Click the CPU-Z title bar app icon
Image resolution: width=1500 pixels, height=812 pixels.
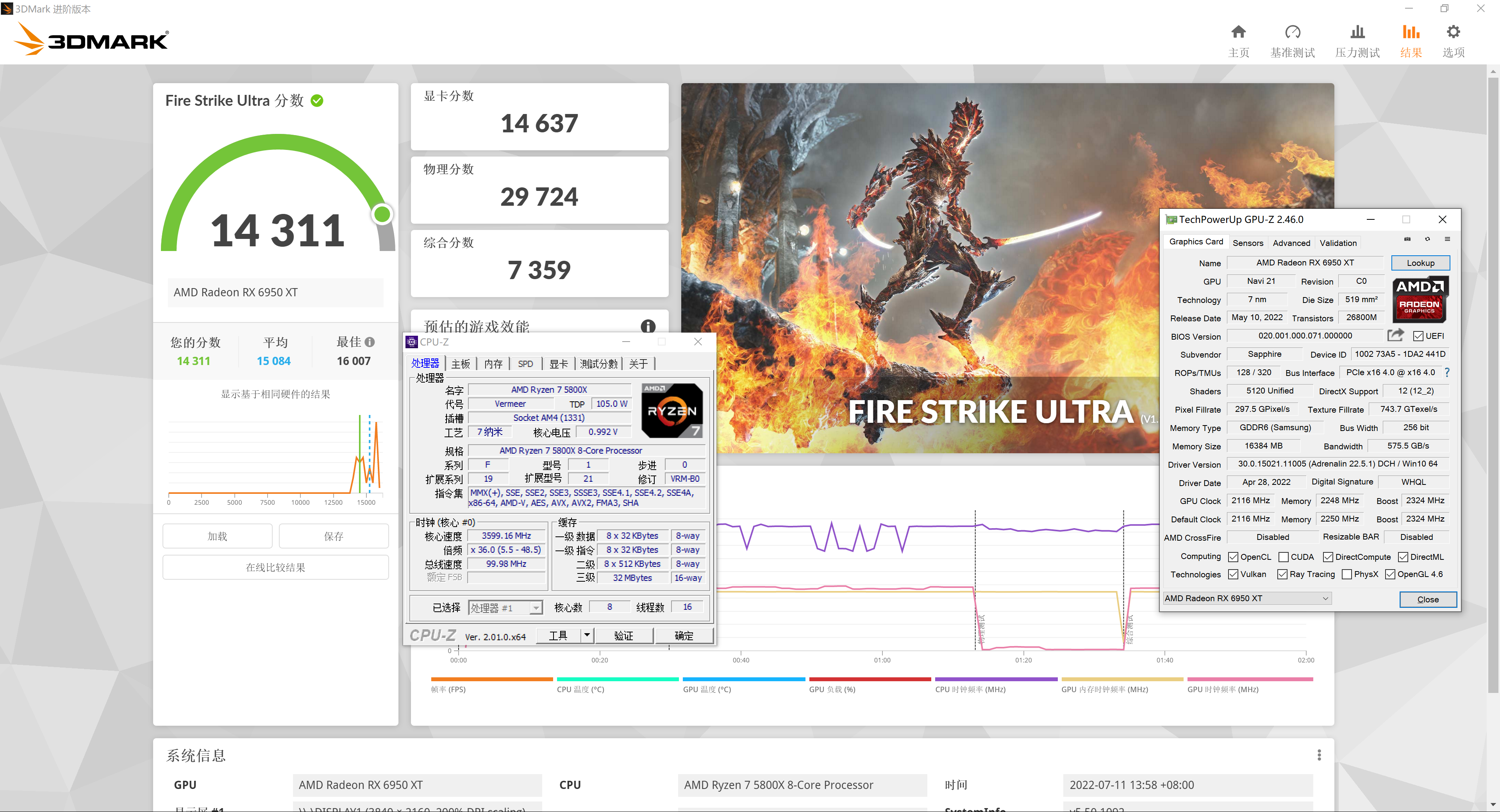411,342
